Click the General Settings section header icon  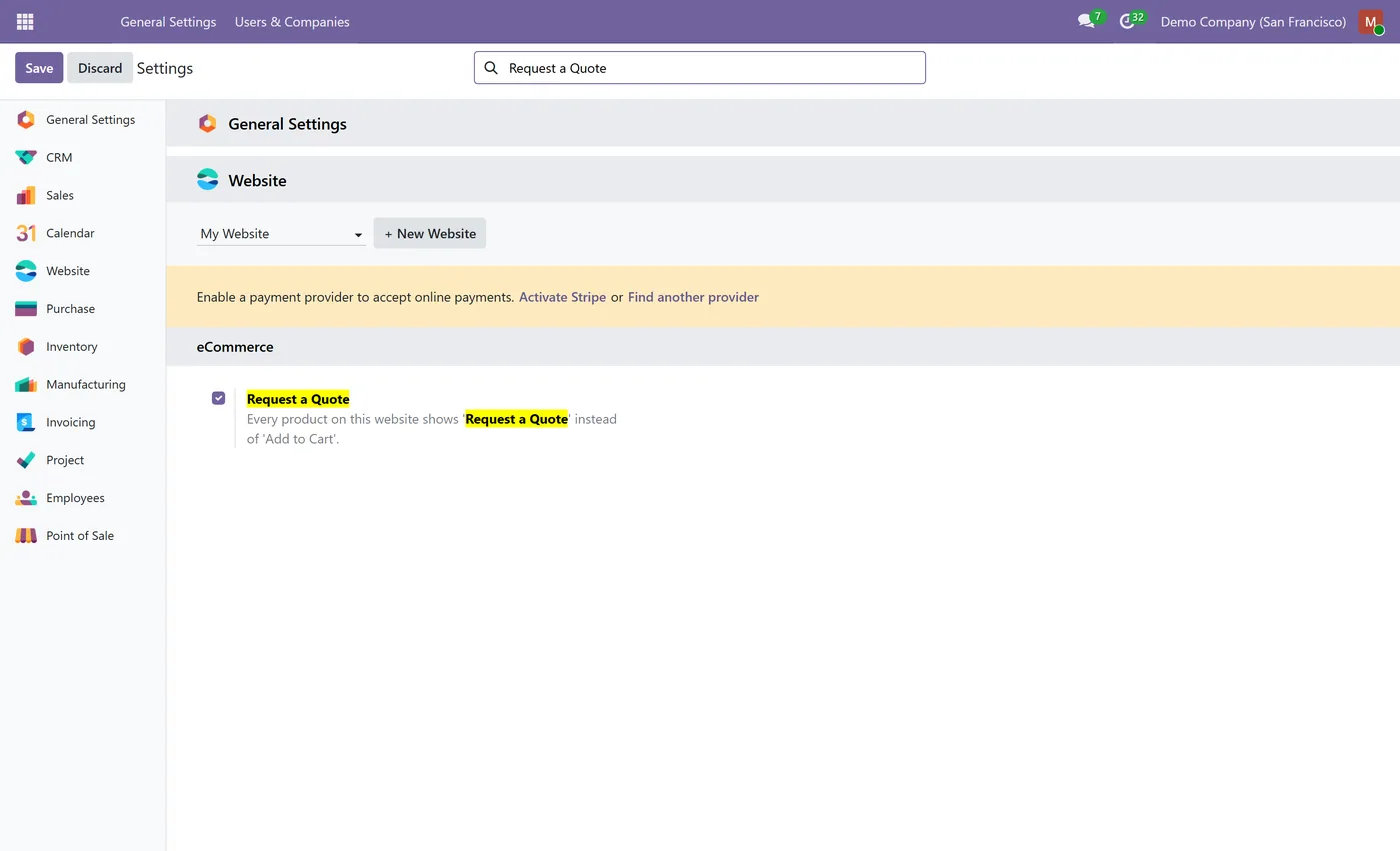[x=207, y=124]
